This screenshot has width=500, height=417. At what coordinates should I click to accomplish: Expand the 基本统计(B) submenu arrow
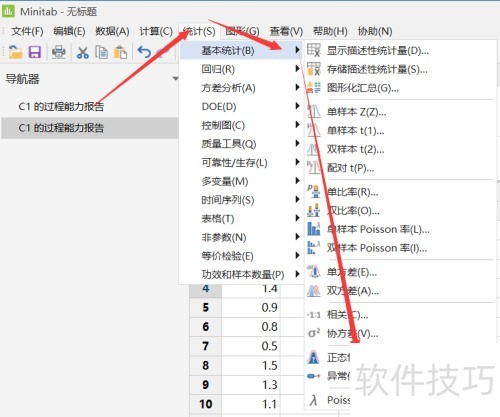tap(297, 50)
